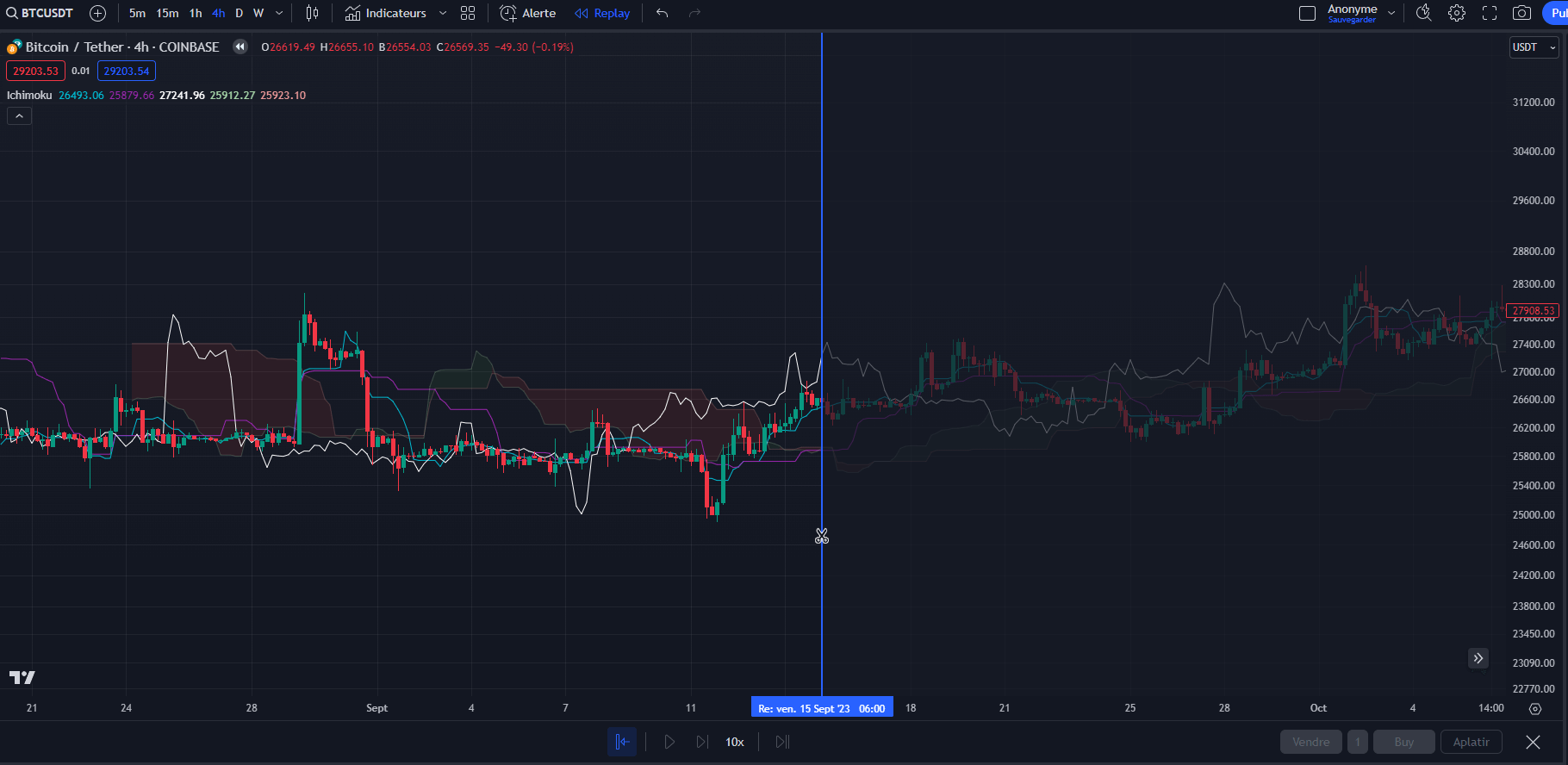Image resolution: width=1568 pixels, height=765 pixels.
Task: Enter fullscreen mode
Action: tap(1490, 13)
